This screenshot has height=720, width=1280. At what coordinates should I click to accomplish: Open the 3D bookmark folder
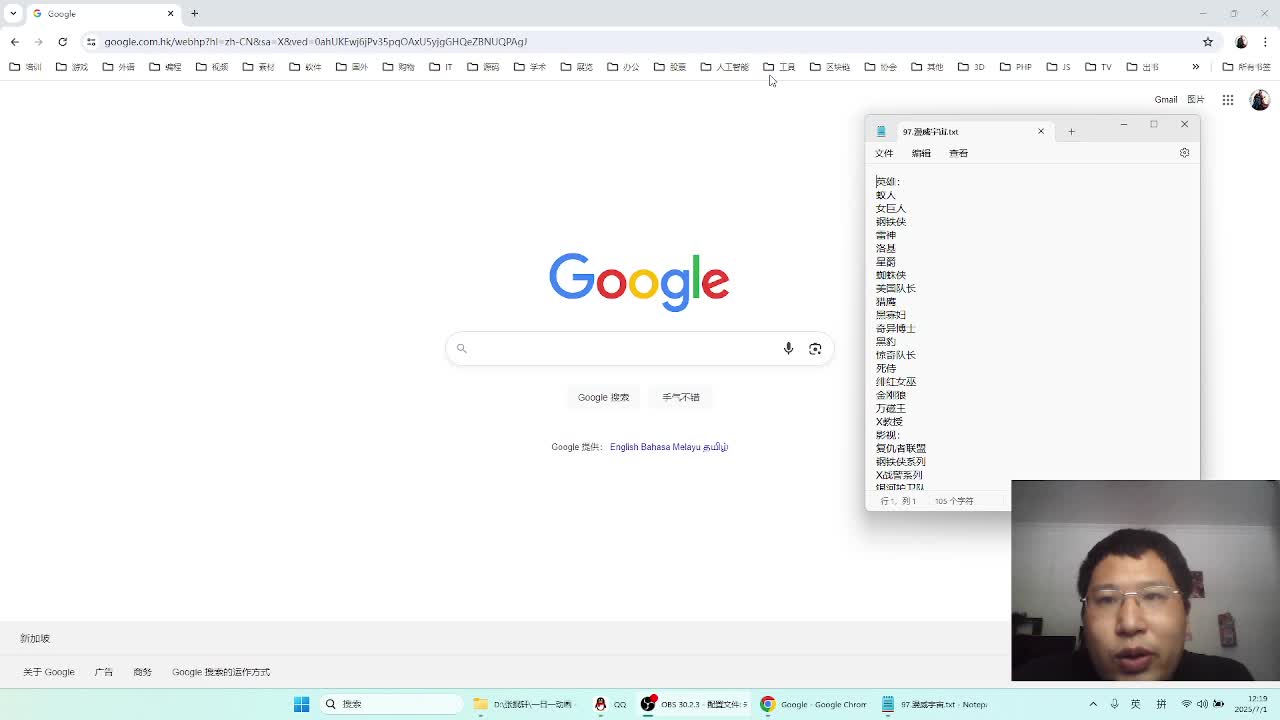pyautogui.click(x=971, y=67)
